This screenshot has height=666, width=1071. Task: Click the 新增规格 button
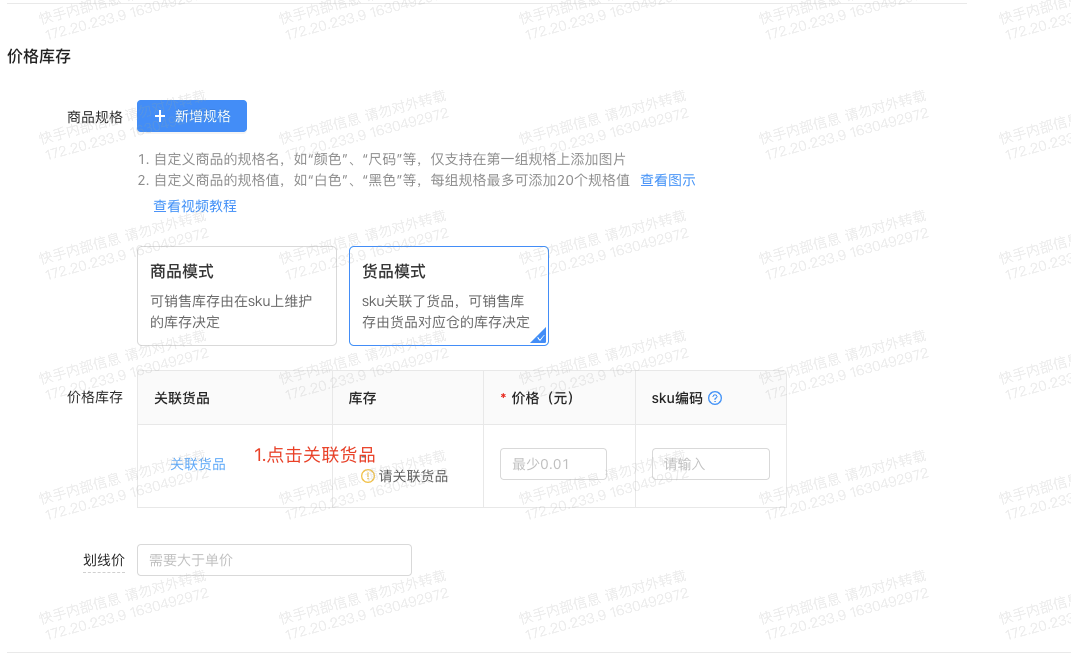(192, 116)
